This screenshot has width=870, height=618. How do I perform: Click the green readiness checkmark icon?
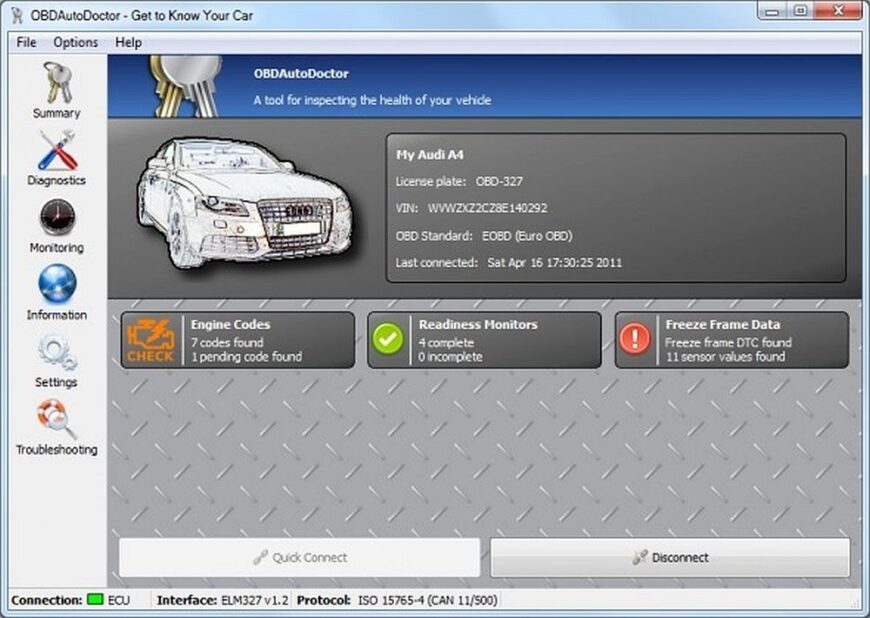point(388,340)
